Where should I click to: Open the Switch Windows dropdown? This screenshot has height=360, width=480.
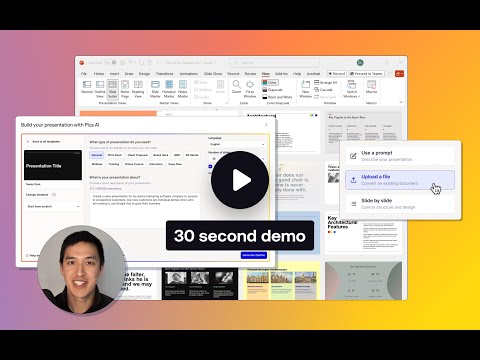pyautogui.click(x=352, y=89)
